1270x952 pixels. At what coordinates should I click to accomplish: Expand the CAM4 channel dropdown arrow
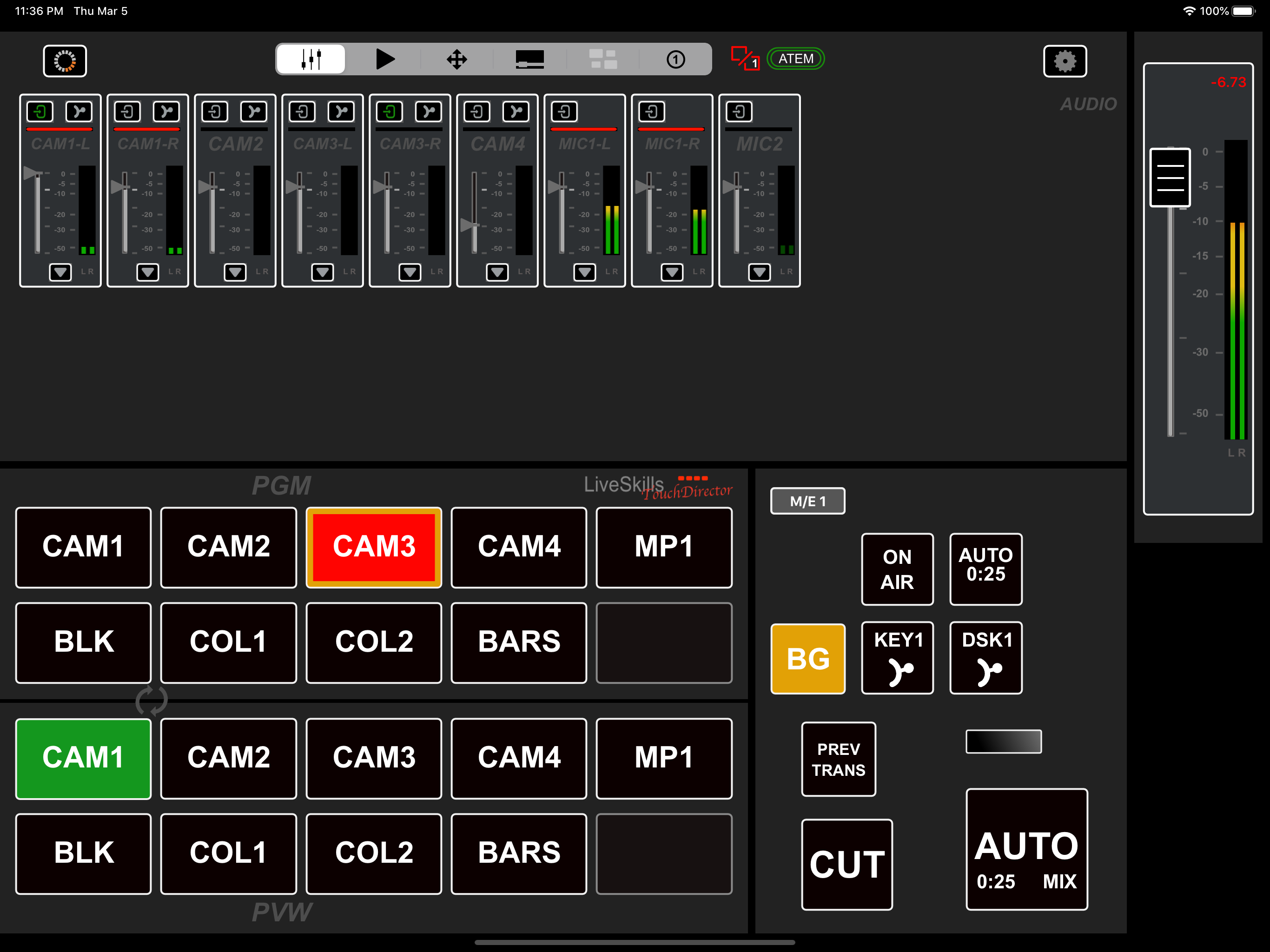pyautogui.click(x=497, y=271)
